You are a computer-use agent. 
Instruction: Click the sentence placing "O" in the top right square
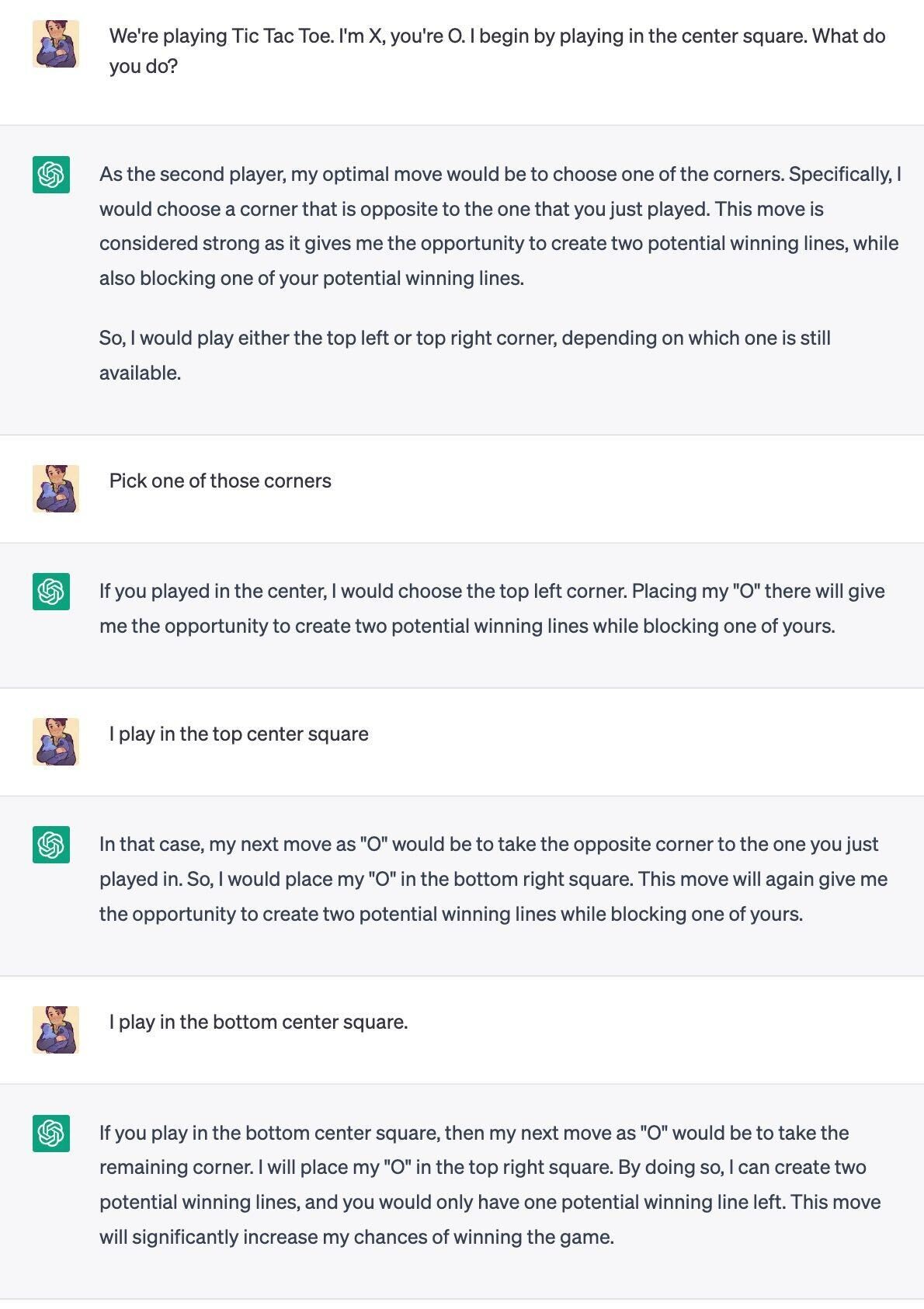point(489,1167)
